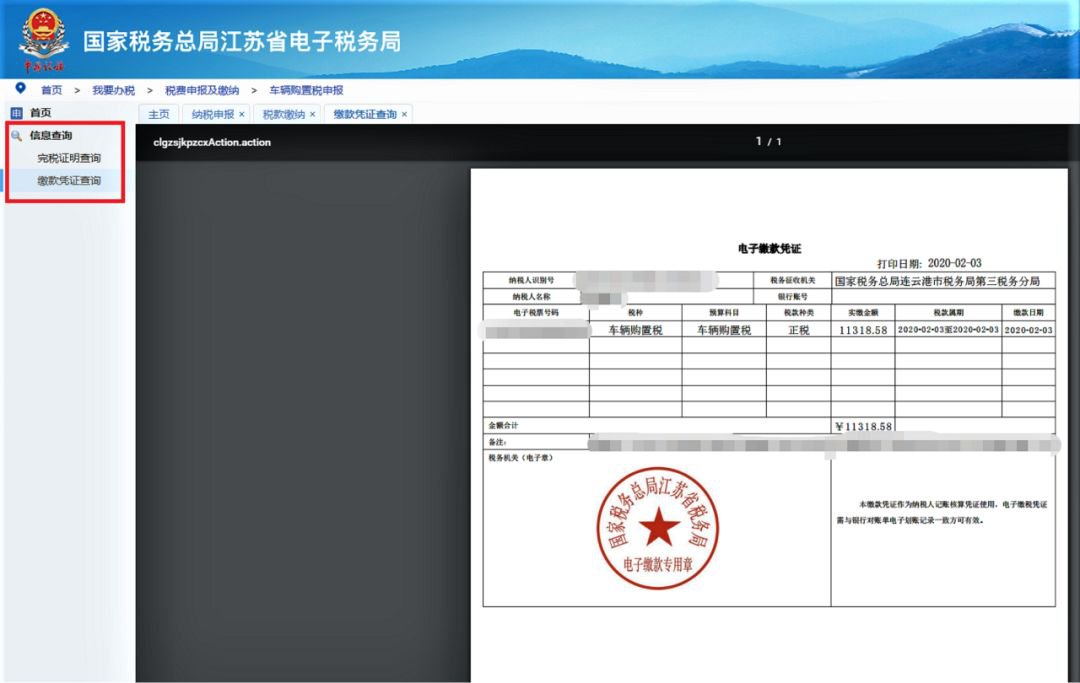This screenshot has height=683, width=1080.
Task: Select the 缴款凭证查询 tab
Action: click(364, 114)
